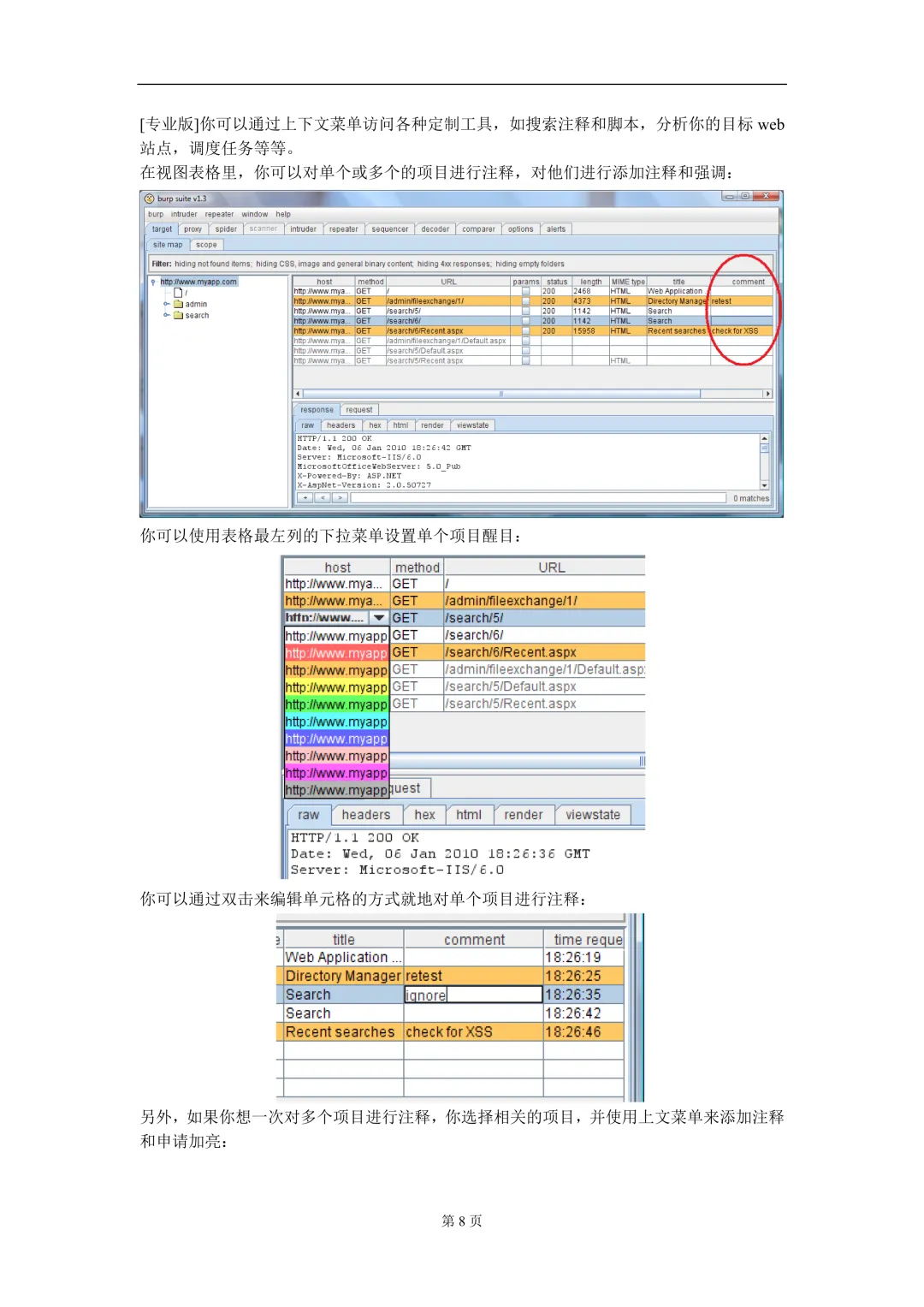This screenshot has width=924, height=1307.
Task: Select the 18:26:19 time cell
Action: click(x=583, y=958)
